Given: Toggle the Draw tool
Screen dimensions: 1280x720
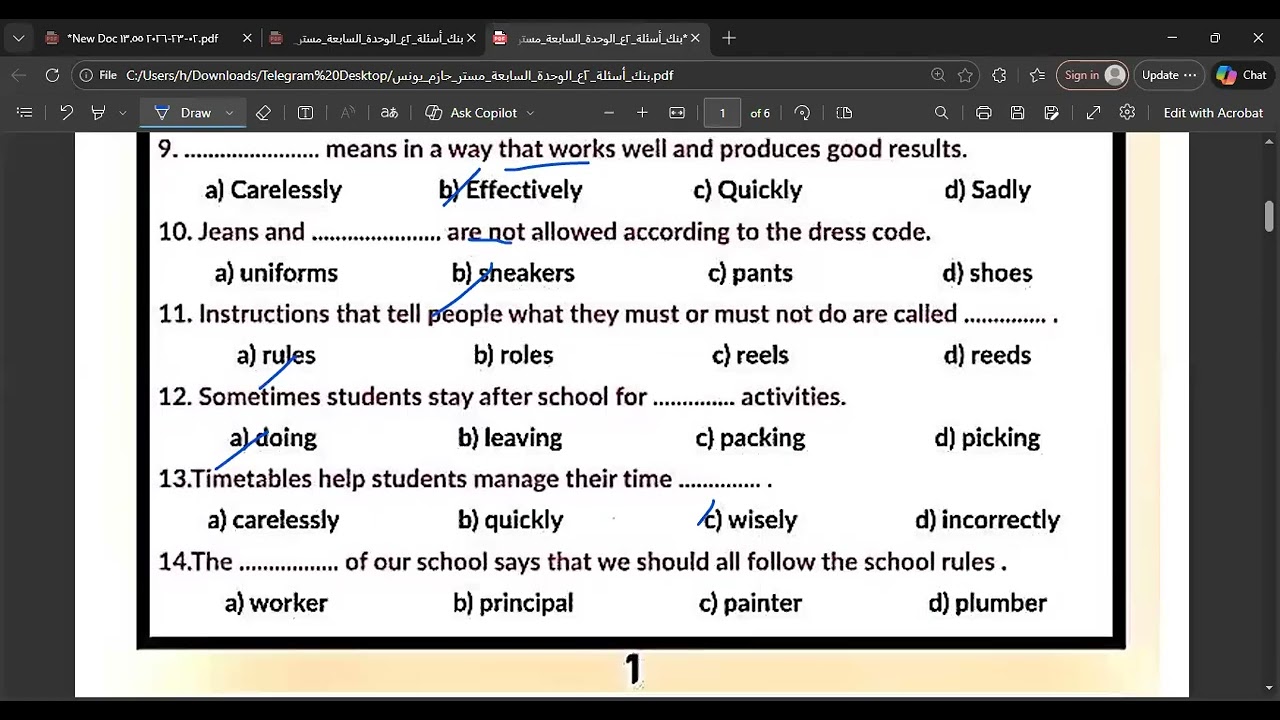Looking at the screenshot, I should (x=184, y=113).
